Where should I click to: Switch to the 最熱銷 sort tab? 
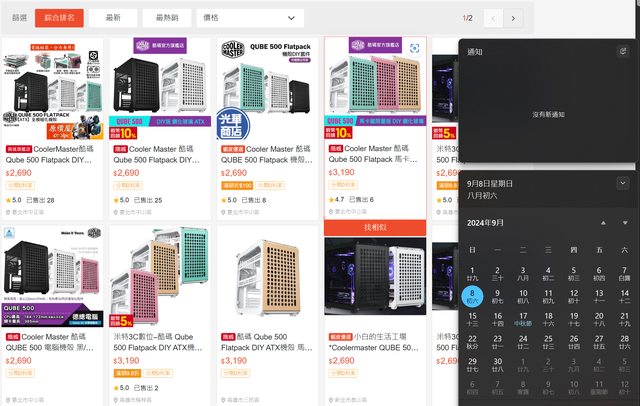point(166,18)
